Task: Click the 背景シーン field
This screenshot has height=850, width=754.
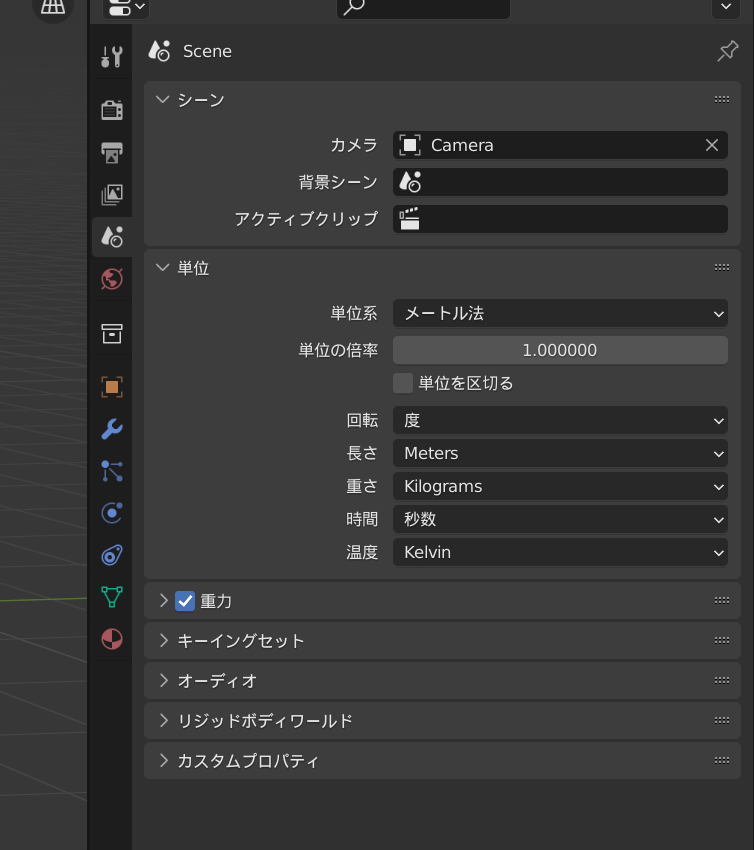Action: click(x=560, y=182)
